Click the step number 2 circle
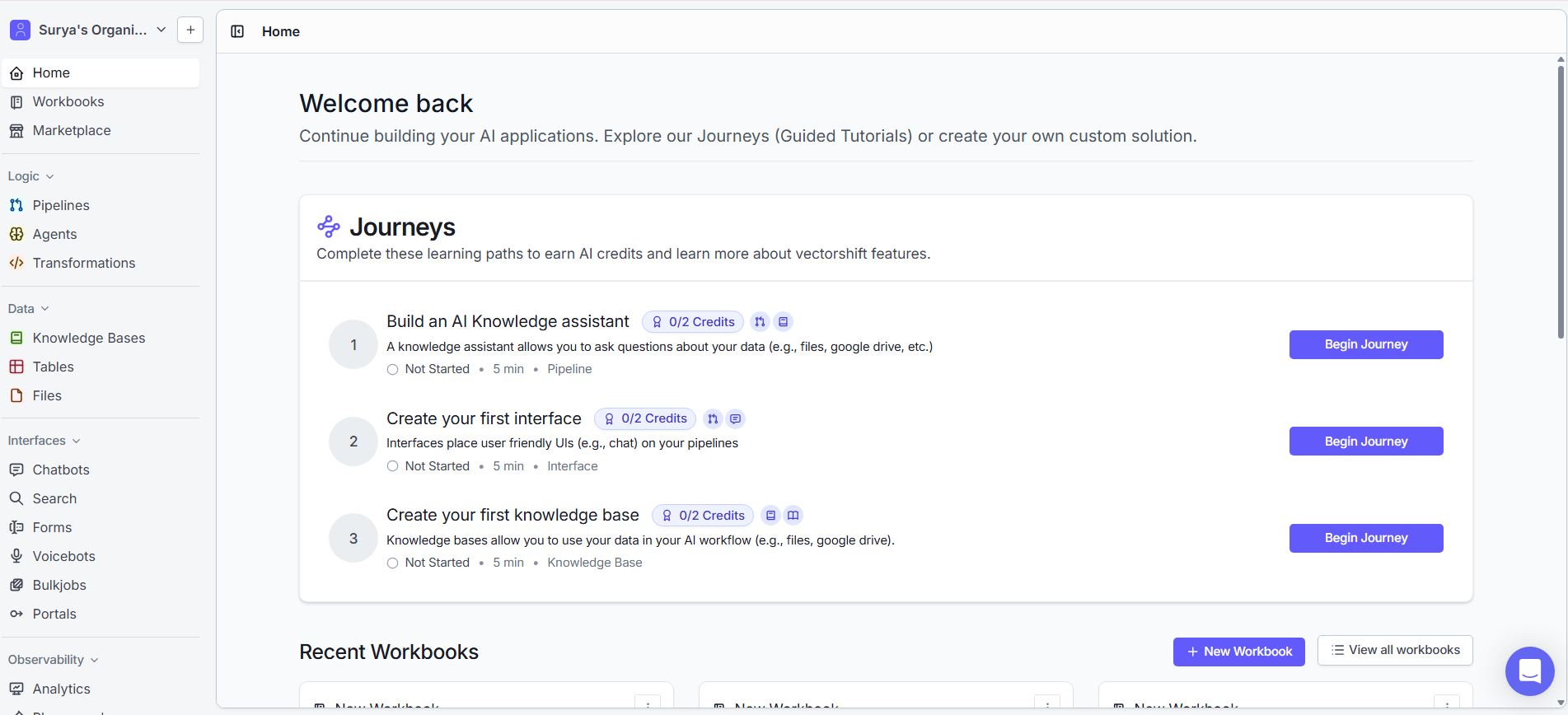This screenshot has height=715, width=1568. [353, 442]
